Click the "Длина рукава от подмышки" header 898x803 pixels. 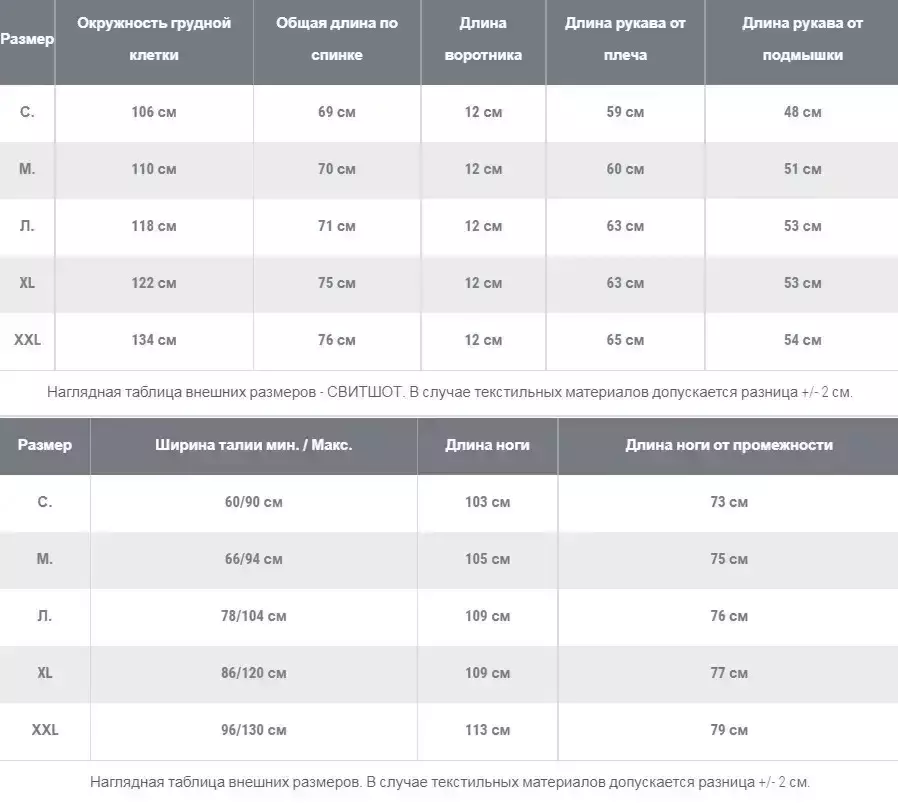pos(802,39)
